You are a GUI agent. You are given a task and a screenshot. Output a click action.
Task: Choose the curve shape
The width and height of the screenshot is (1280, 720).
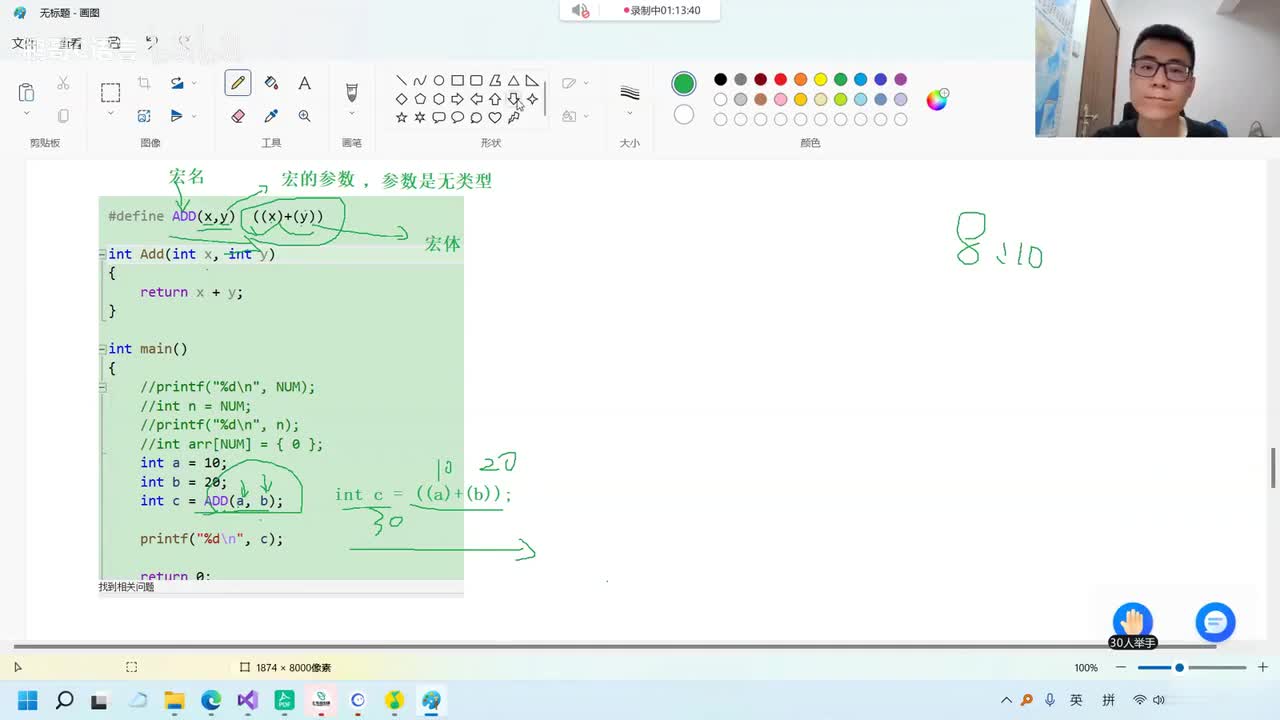pyautogui.click(x=420, y=81)
